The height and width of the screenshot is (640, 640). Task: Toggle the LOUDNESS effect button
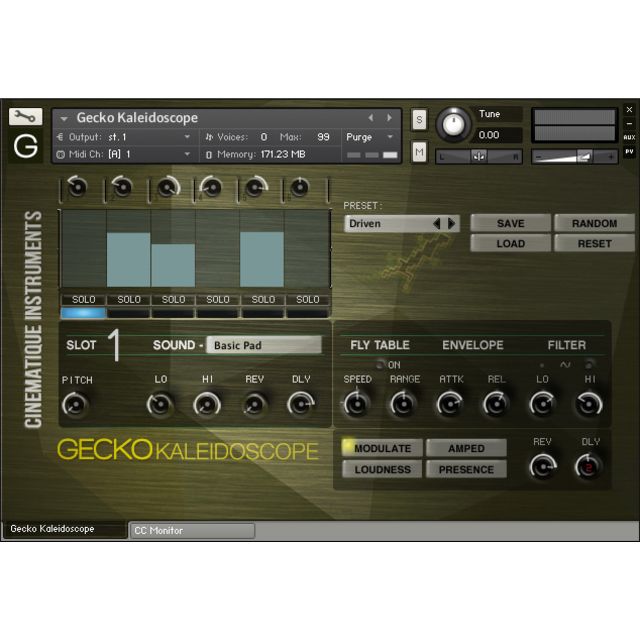click(382, 469)
